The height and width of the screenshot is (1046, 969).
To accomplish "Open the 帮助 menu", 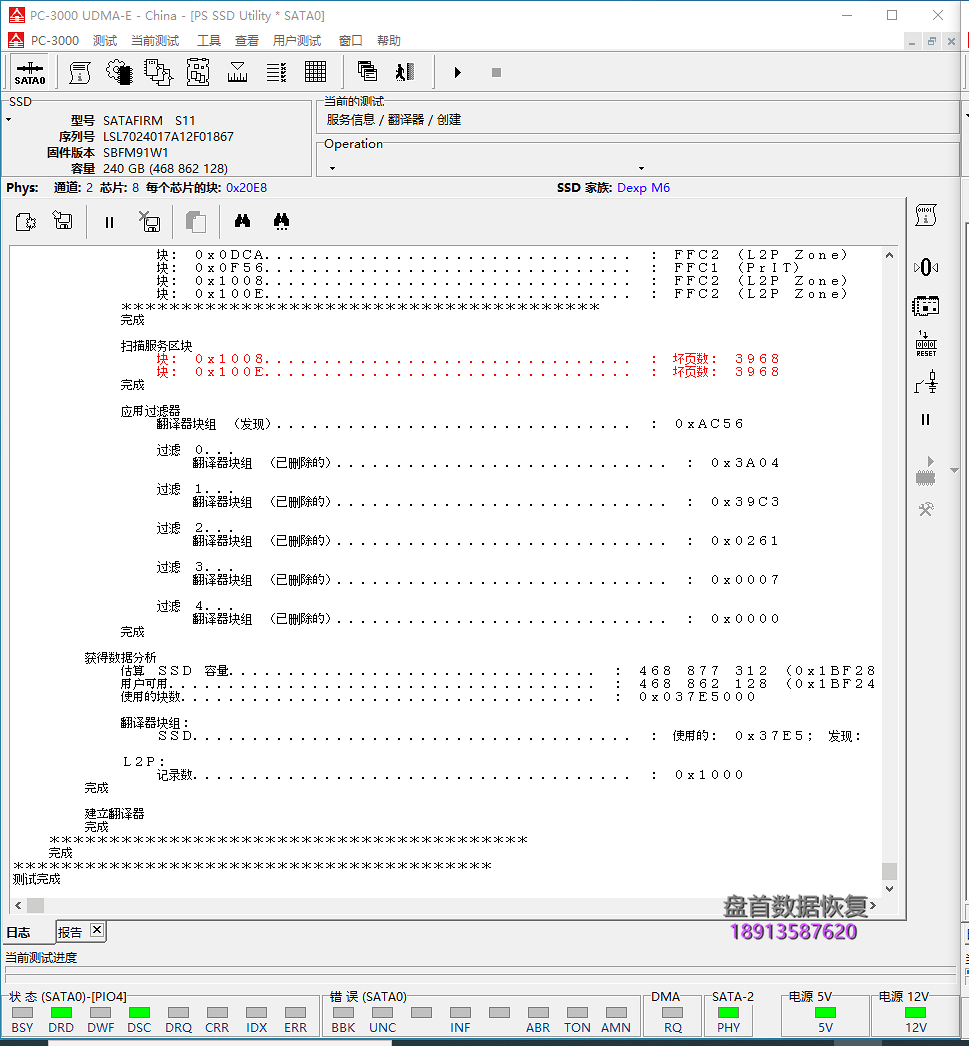I will [388, 41].
